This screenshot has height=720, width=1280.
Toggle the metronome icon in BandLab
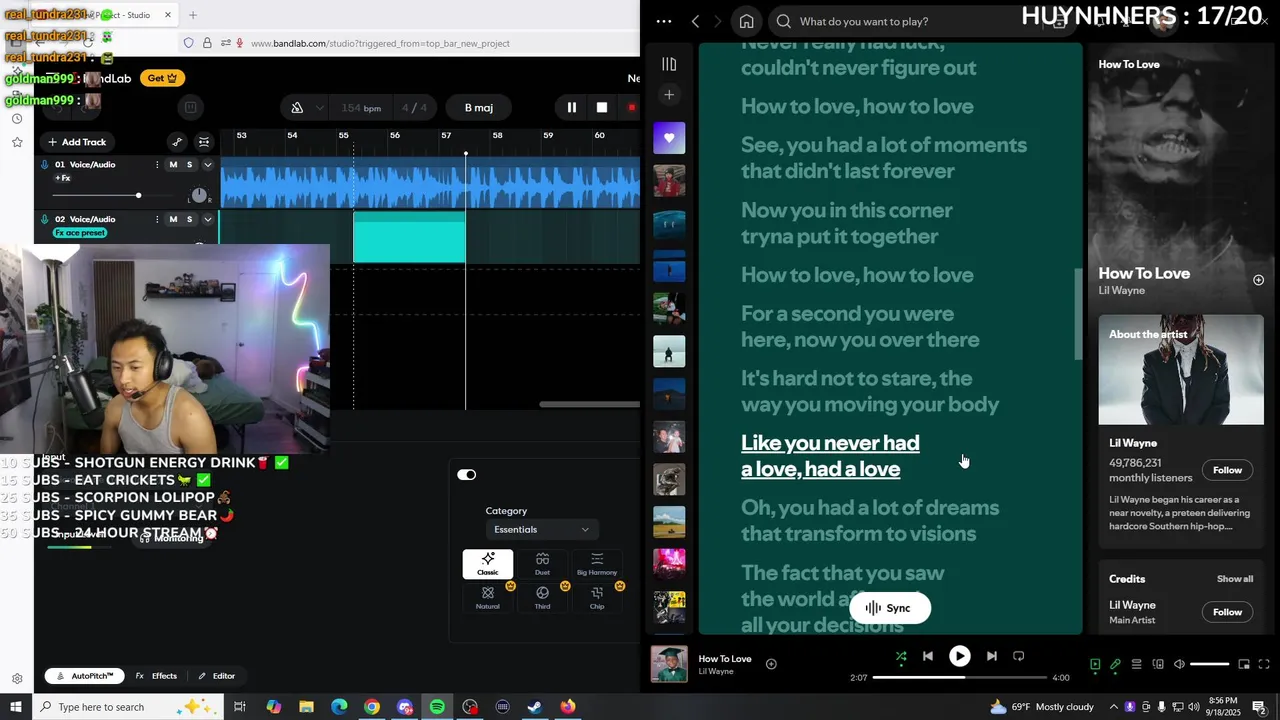point(297,108)
